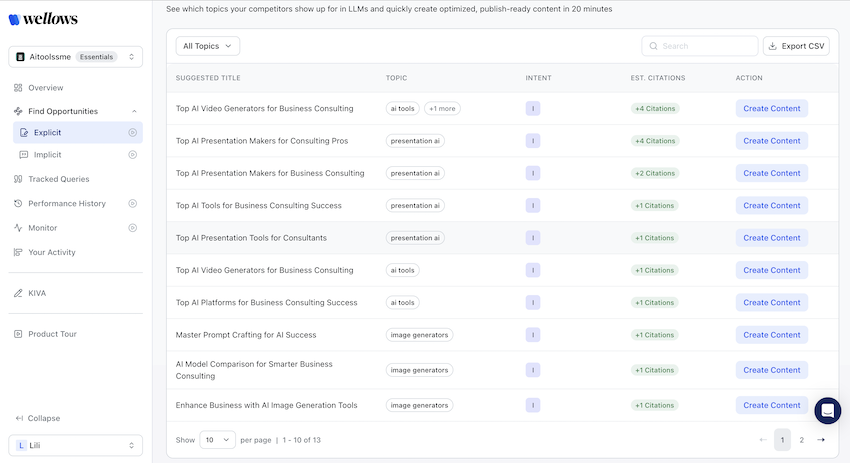Create Content for Enhance Business with AI Image row
This screenshot has width=850, height=463.
click(771, 406)
